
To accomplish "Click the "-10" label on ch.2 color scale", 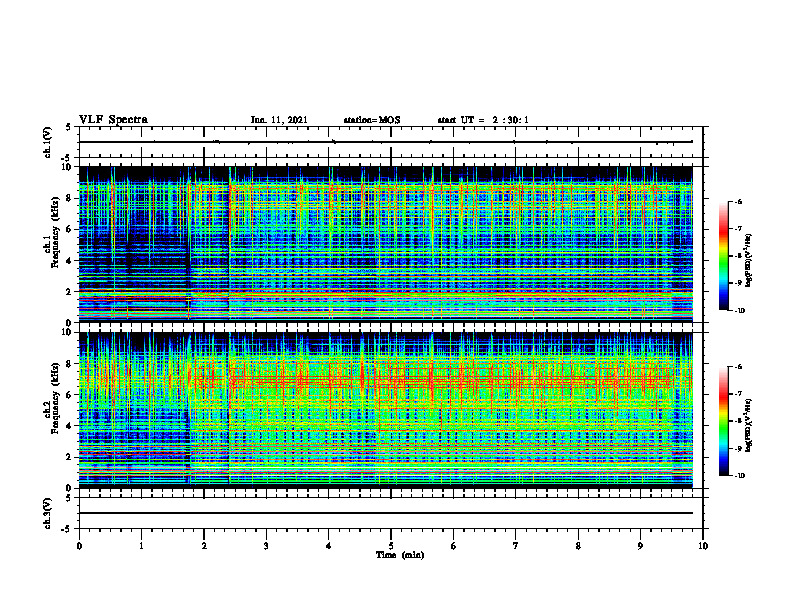I will pyautogui.click(x=740, y=476).
